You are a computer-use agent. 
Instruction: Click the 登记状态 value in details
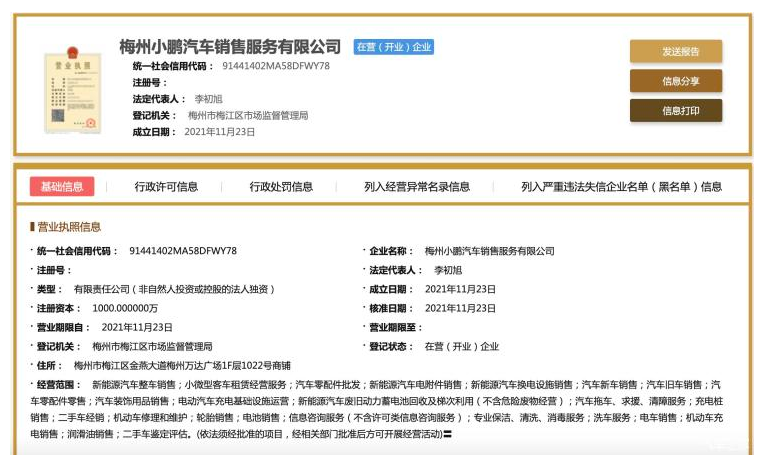coord(461,346)
